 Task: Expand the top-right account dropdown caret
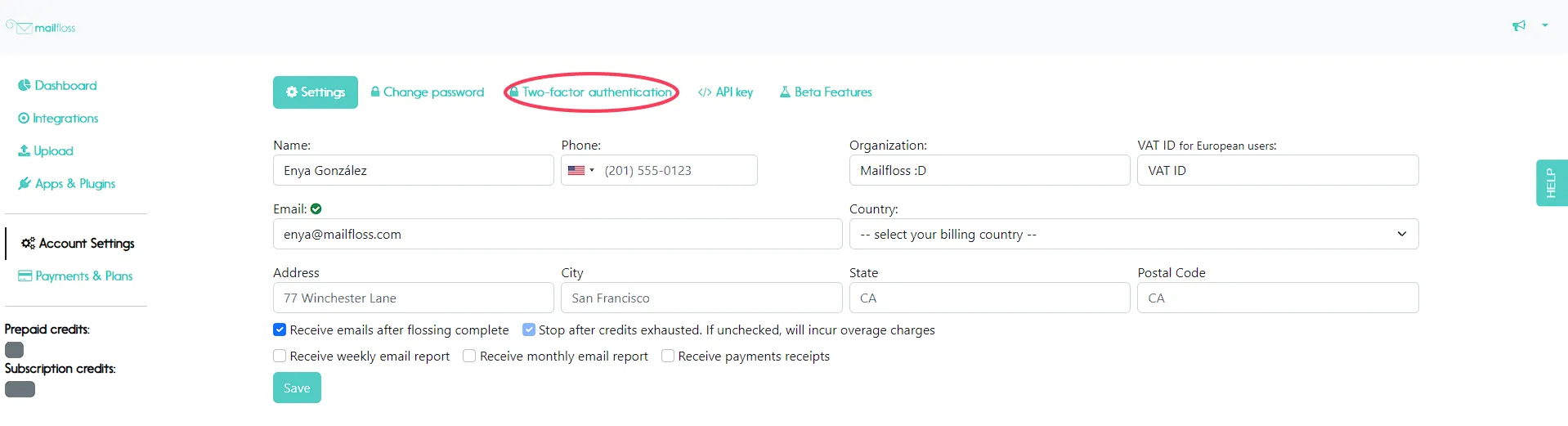click(1545, 25)
